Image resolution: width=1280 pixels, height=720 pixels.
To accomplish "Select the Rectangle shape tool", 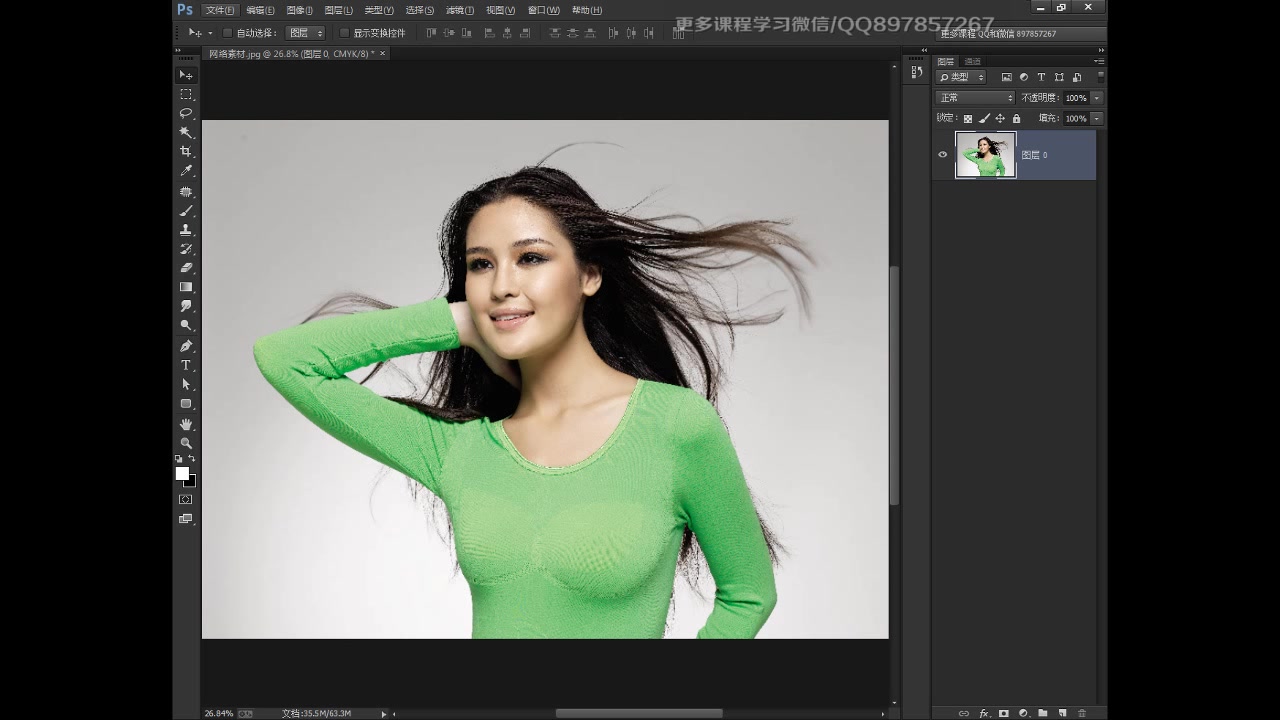I will (186, 404).
